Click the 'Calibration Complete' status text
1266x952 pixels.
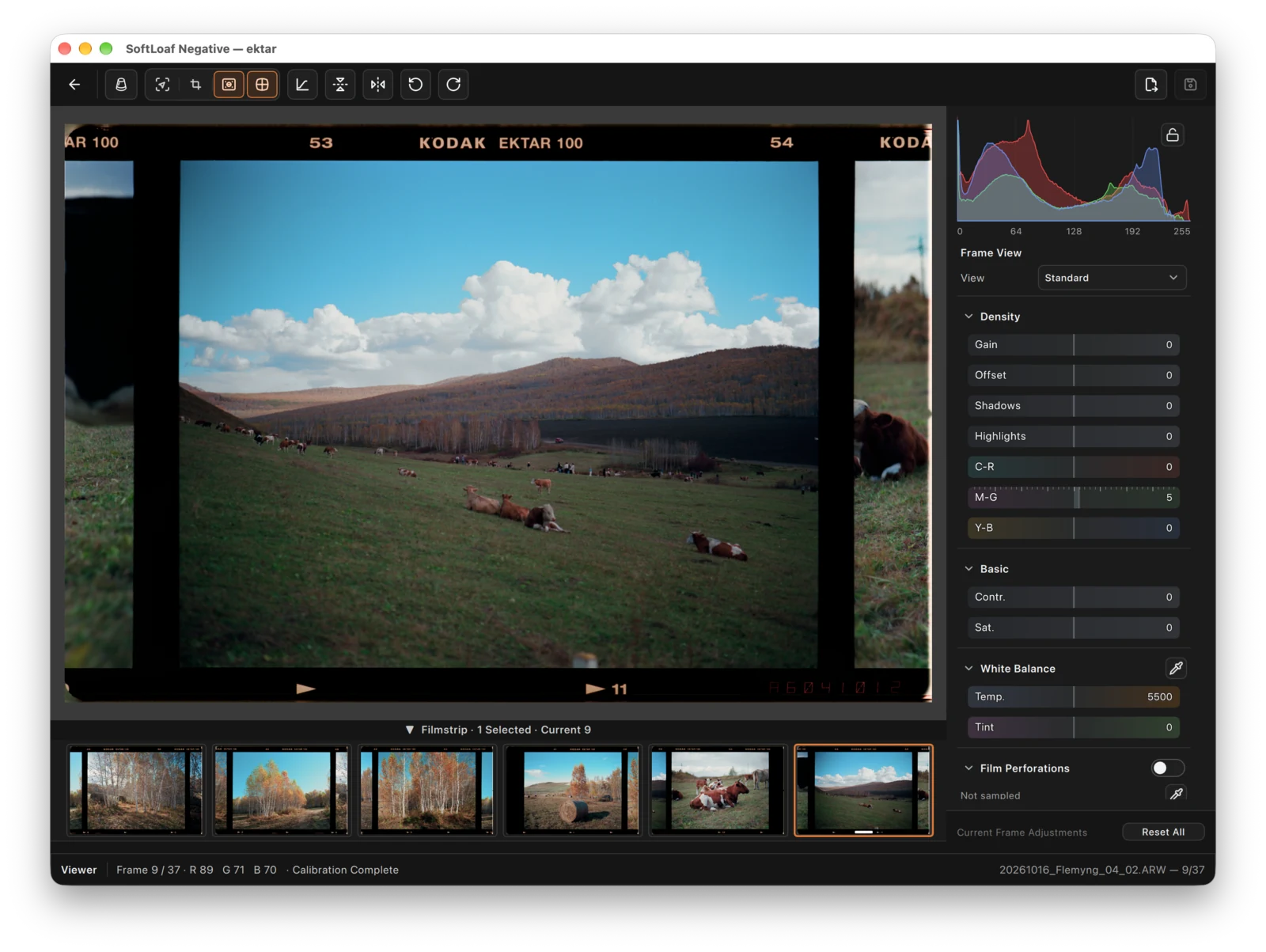[x=345, y=870]
